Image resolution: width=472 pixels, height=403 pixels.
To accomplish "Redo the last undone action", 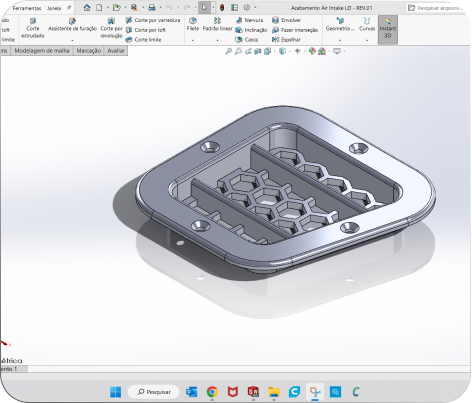I will tap(187, 7).
